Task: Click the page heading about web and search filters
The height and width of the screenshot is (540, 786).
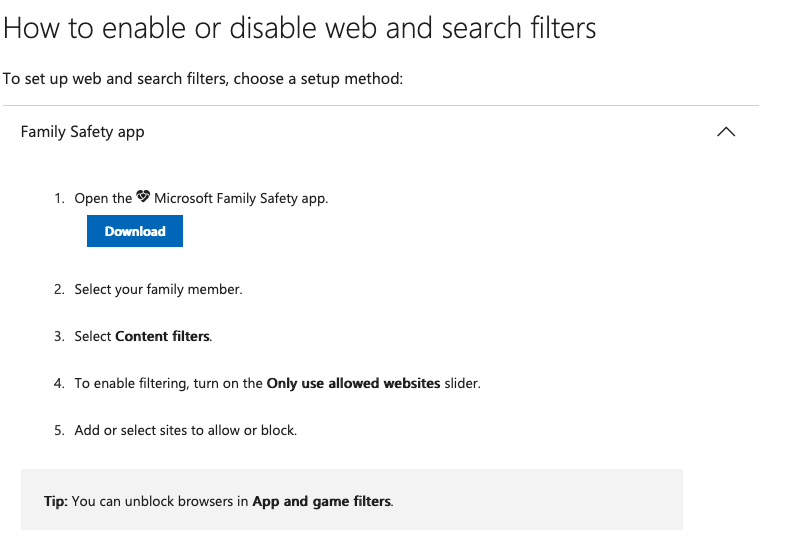Action: [x=300, y=27]
